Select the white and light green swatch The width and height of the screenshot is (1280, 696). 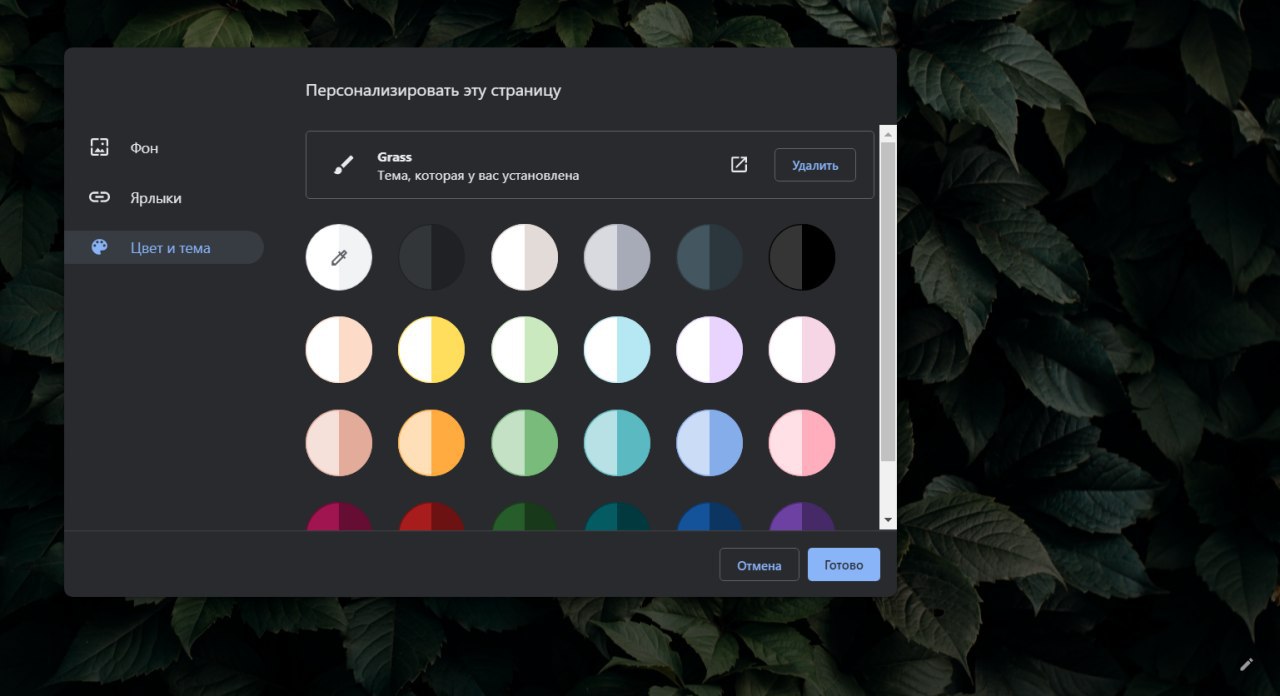click(x=524, y=350)
